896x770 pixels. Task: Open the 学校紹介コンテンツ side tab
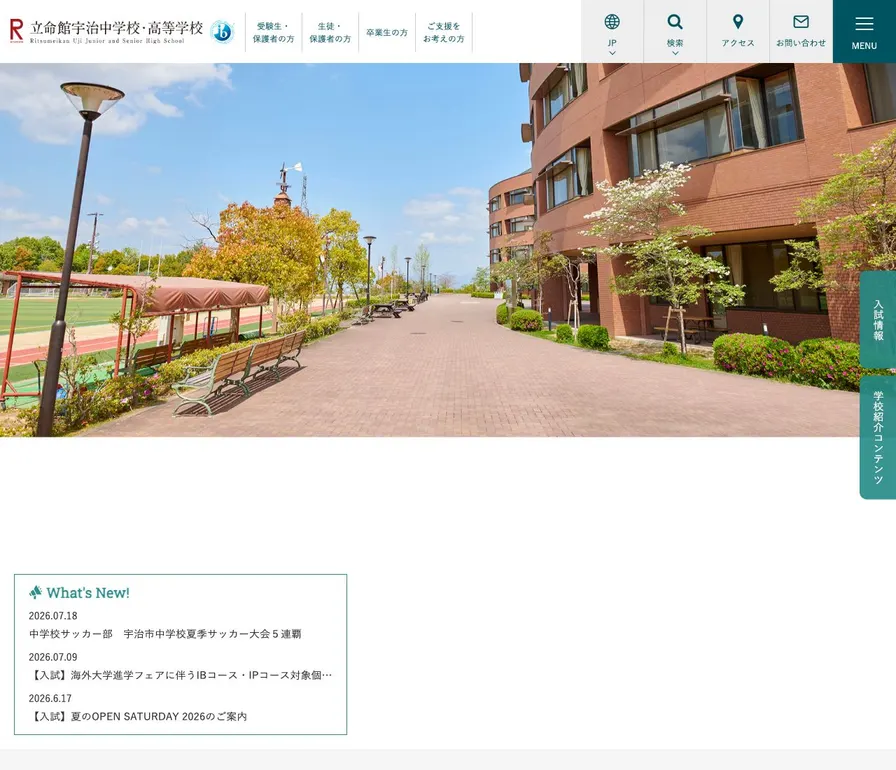click(x=878, y=437)
